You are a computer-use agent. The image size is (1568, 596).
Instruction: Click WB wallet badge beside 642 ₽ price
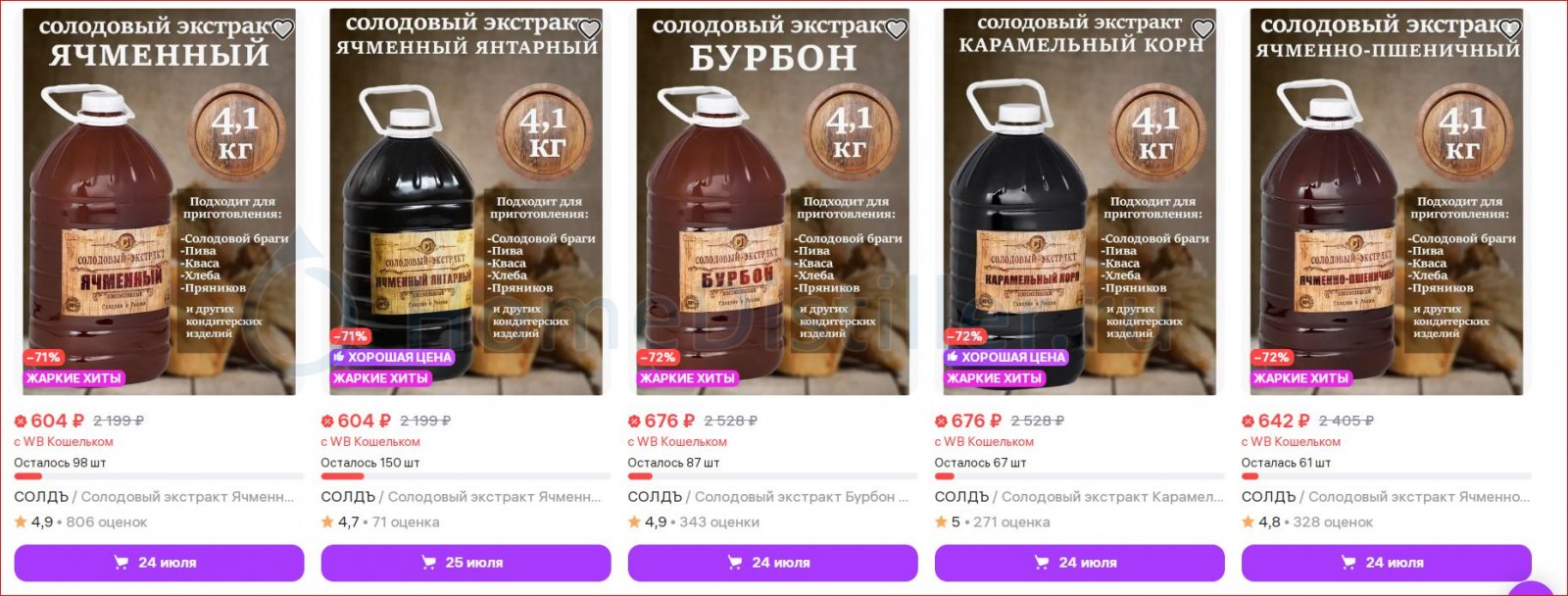(1248, 422)
